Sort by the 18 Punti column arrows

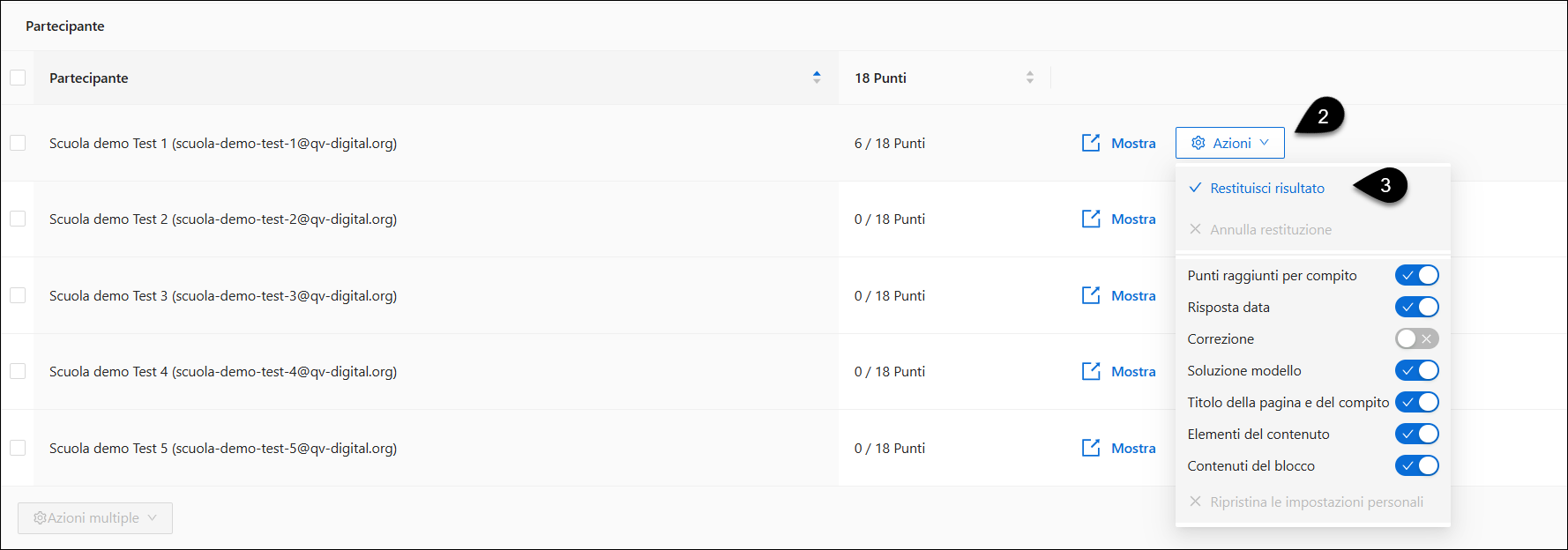[1029, 78]
